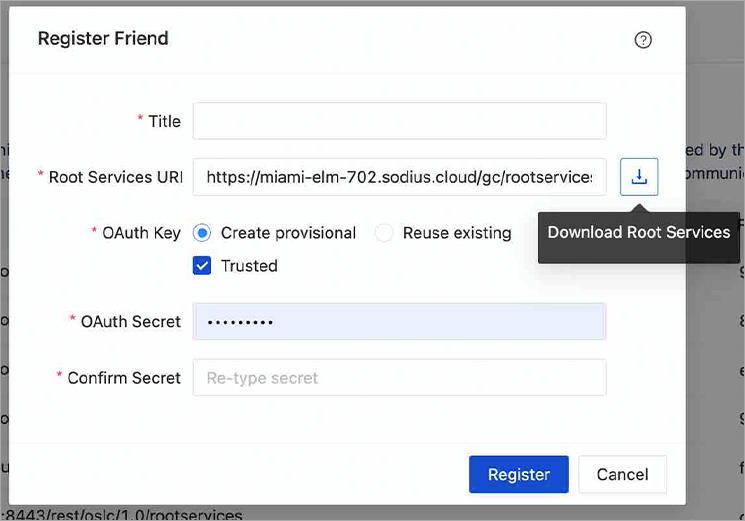The height and width of the screenshot is (521, 745).
Task: Focus the Title input field
Action: point(399,121)
